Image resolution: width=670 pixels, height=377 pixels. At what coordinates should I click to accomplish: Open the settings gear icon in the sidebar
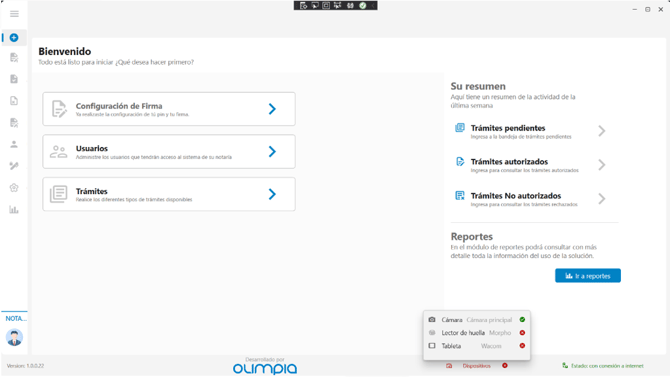click(14, 188)
